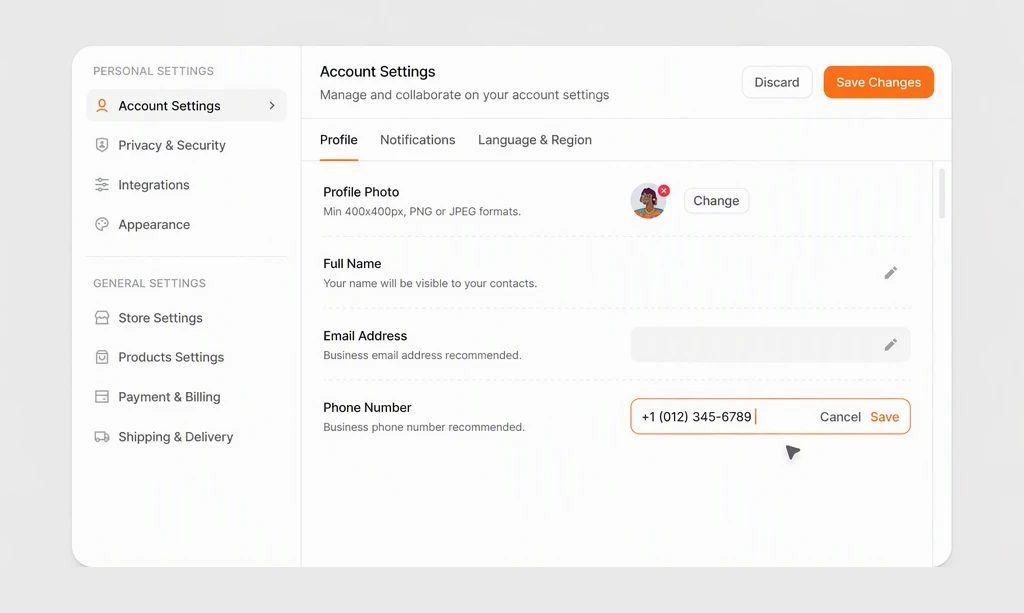Click the Discard button
Viewport: 1024px width, 613px height.
click(x=777, y=82)
